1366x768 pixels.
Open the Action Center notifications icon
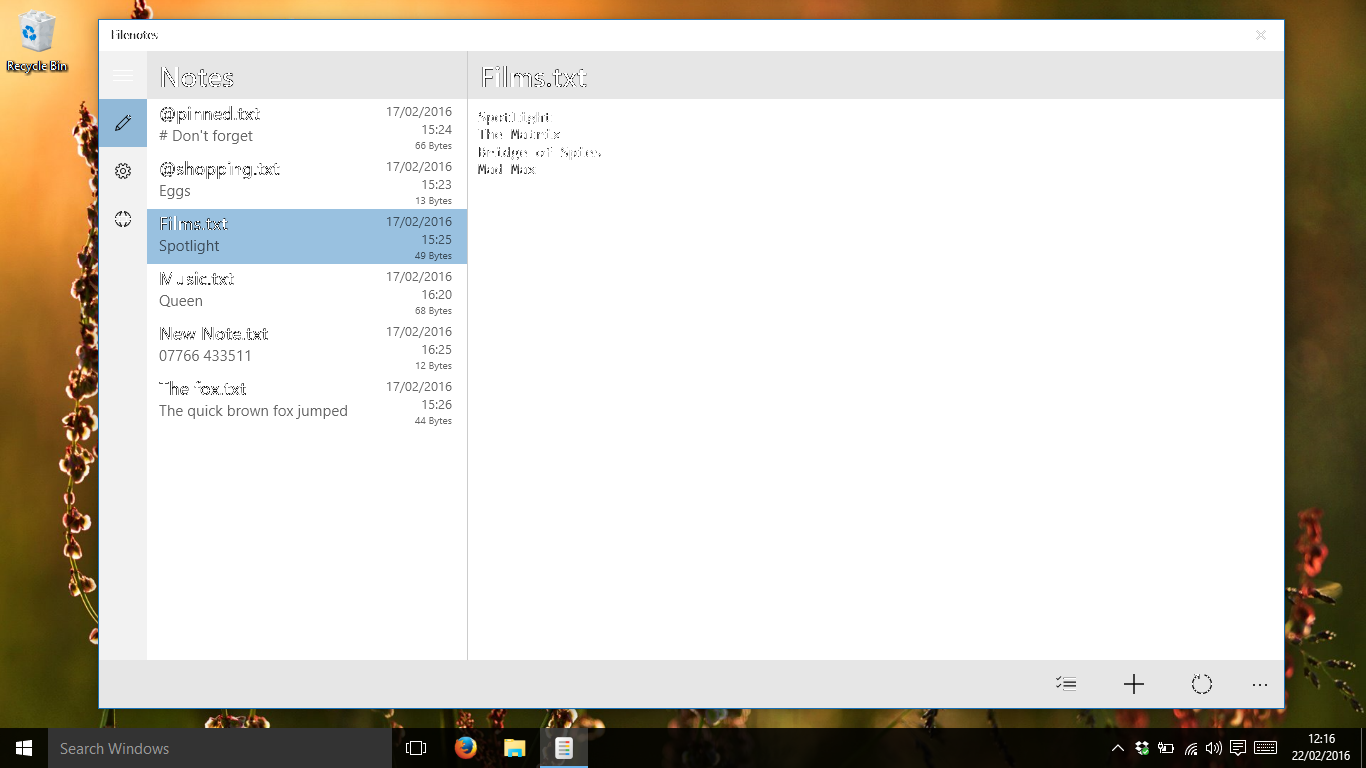1238,748
